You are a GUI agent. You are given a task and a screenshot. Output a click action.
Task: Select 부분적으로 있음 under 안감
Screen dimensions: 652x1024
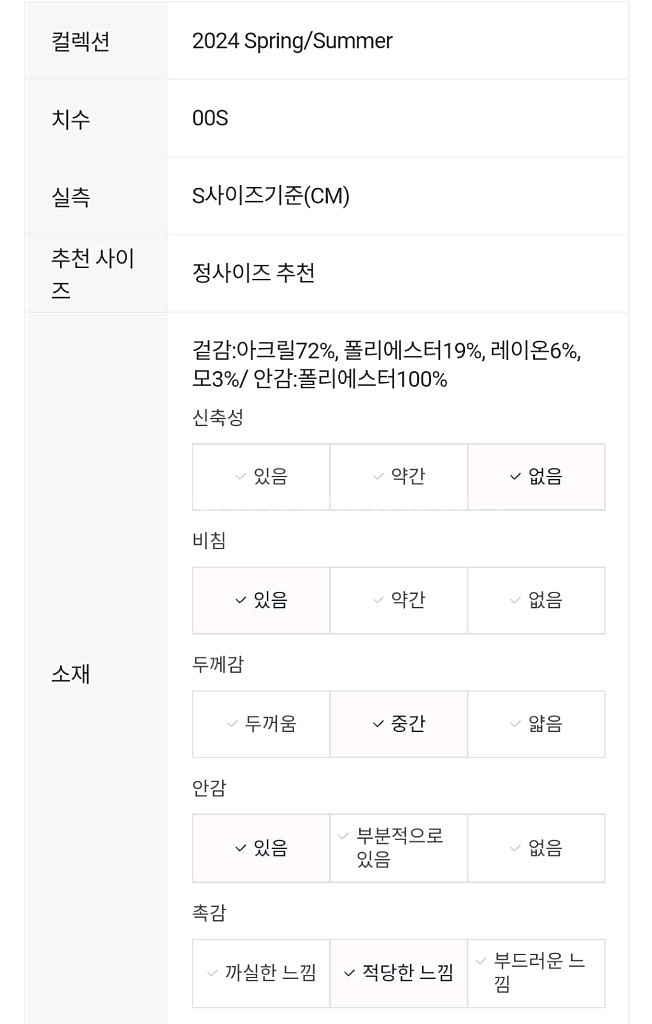[x=398, y=848]
